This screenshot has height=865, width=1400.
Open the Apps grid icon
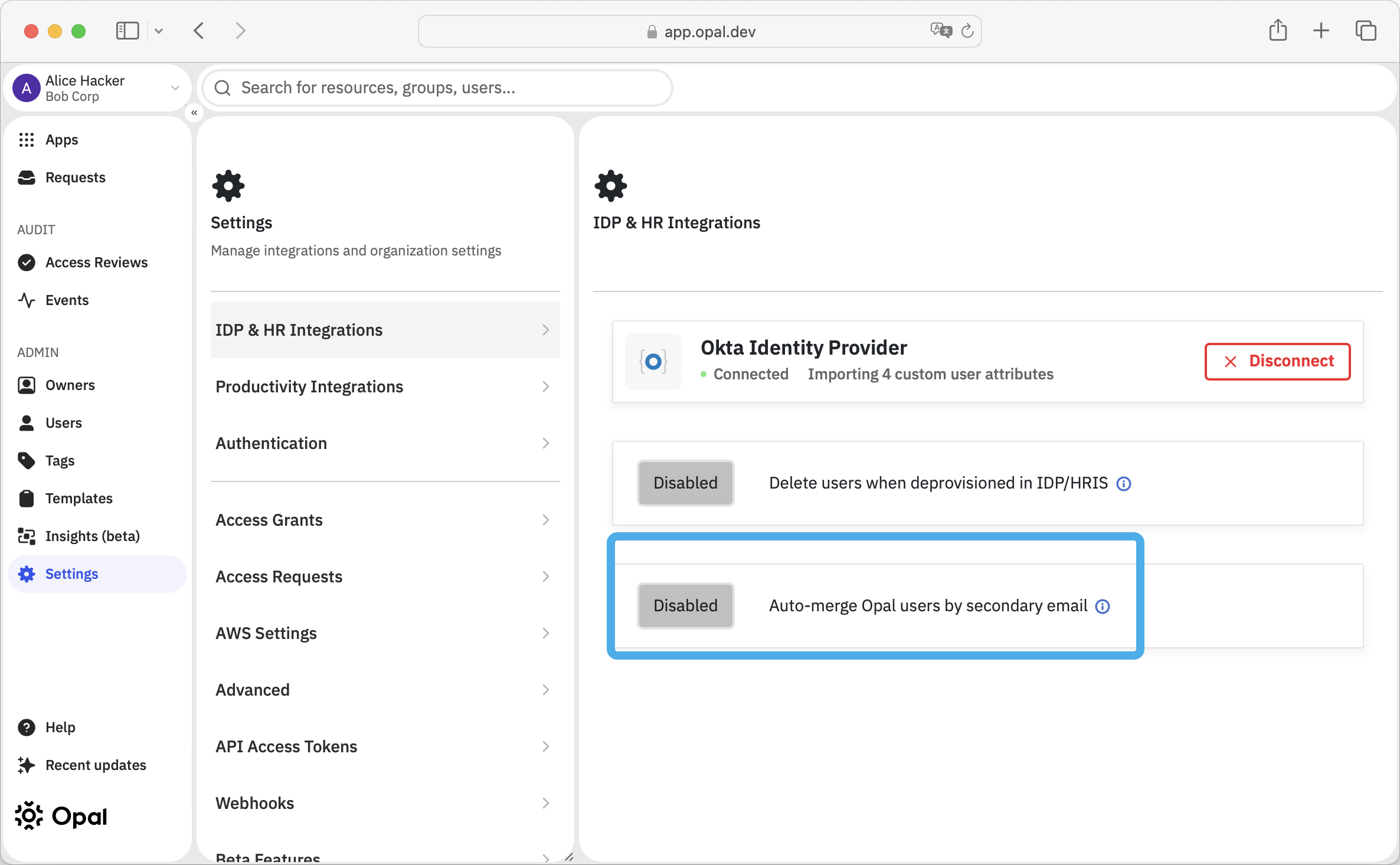tap(27, 140)
